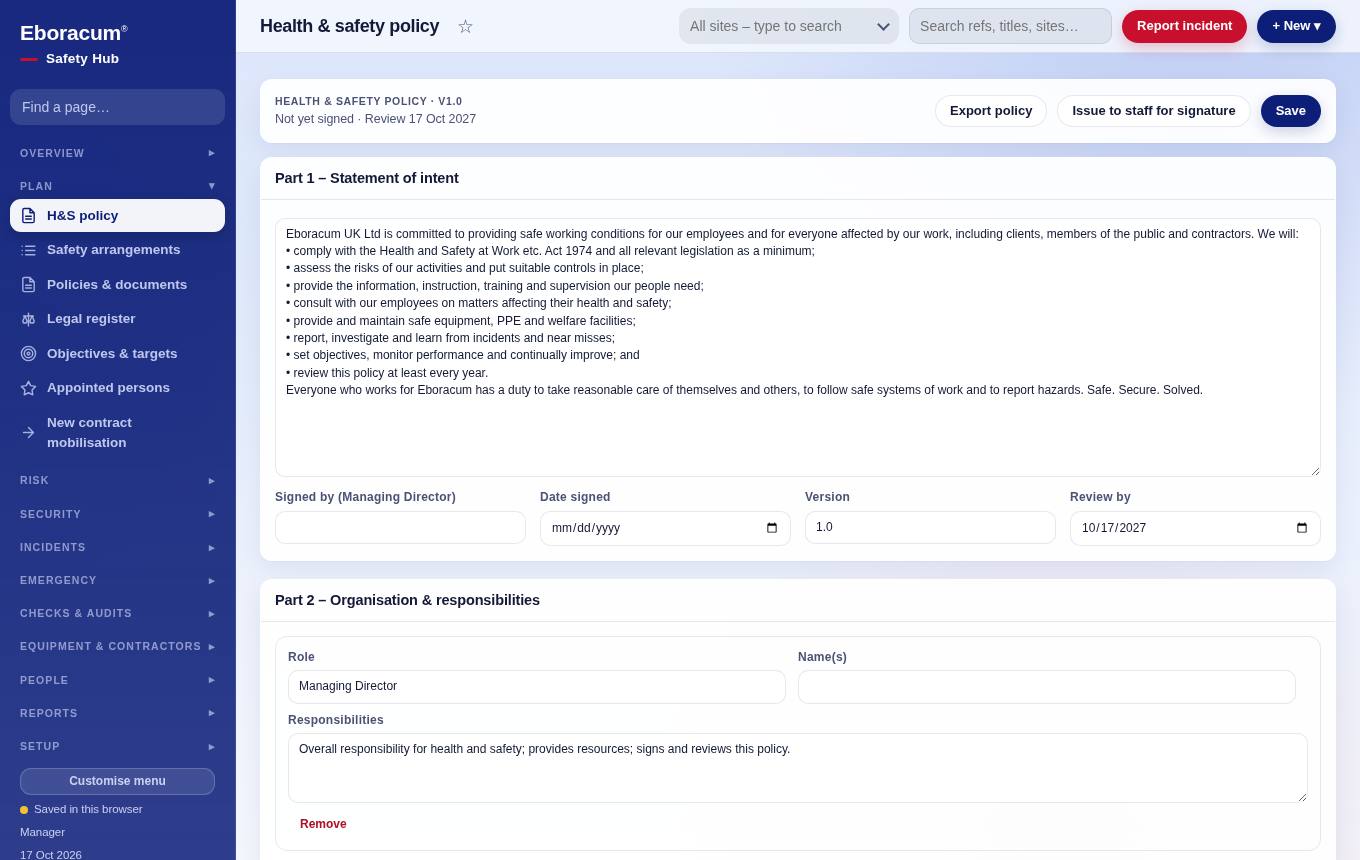The width and height of the screenshot is (1360, 860).
Task: Click the Appointed persons star icon
Action: click(x=28, y=388)
